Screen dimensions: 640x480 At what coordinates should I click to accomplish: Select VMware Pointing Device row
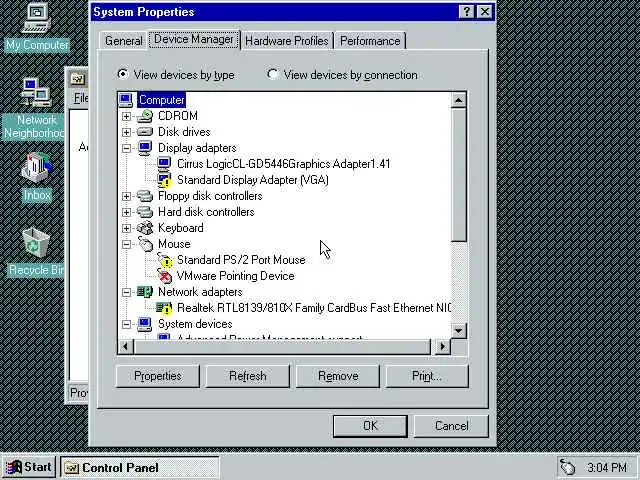click(x=236, y=276)
